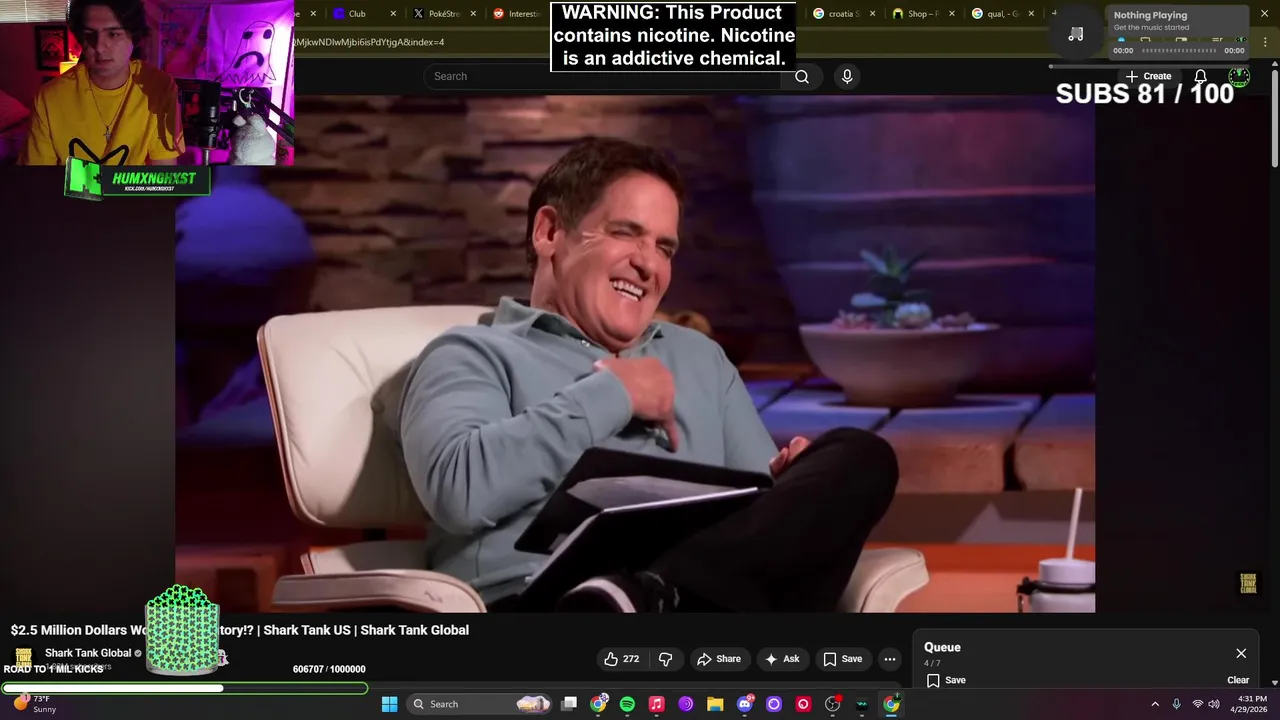Click the page vertical scrollbar
The image size is (1280, 720).
1274,118
